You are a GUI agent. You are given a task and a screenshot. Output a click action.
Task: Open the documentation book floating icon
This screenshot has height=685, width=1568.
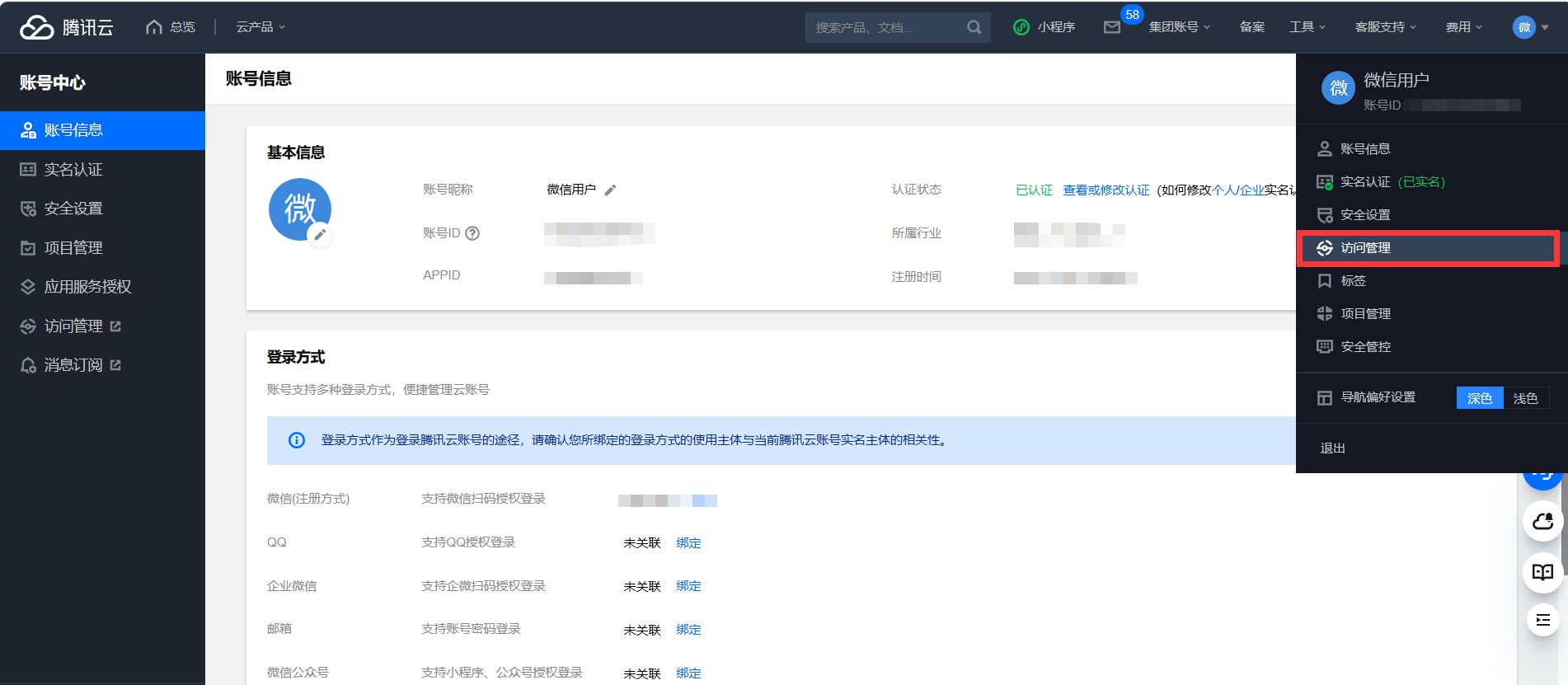[1542, 572]
